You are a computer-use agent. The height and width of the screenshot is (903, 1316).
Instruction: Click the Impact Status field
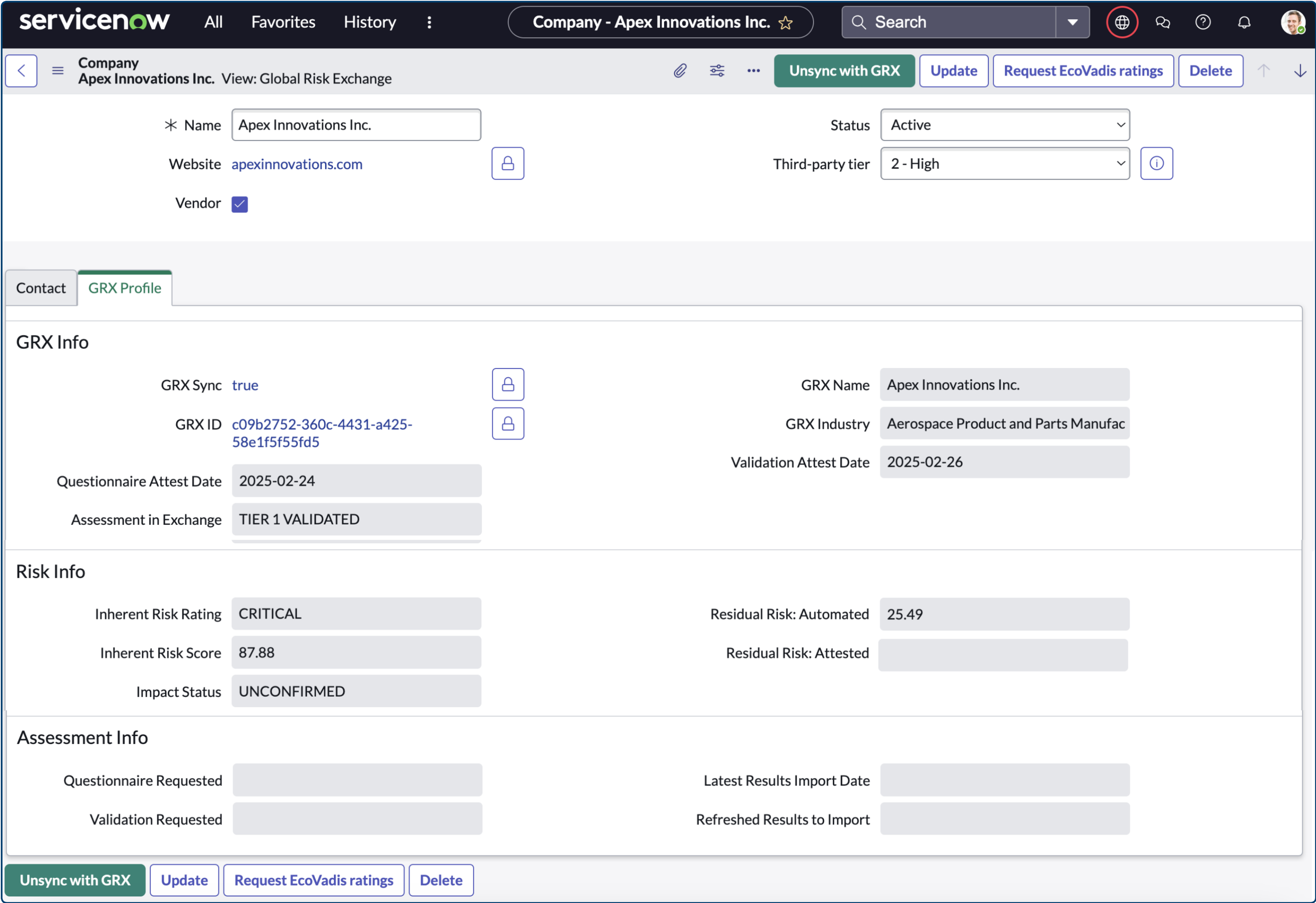[x=356, y=692]
